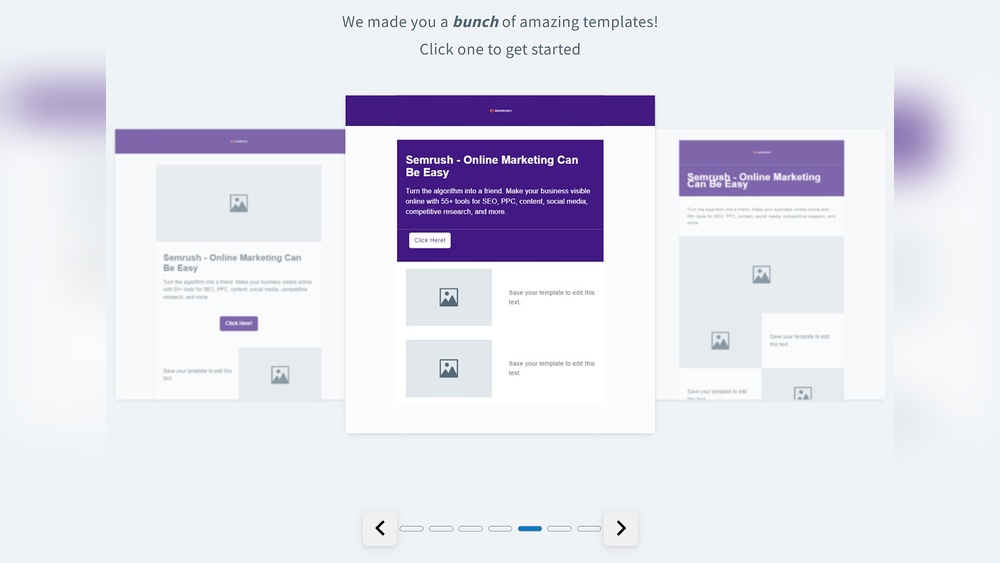Advance to next template with right arrow
The width and height of the screenshot is (1000, 563).
click(621, 528)
